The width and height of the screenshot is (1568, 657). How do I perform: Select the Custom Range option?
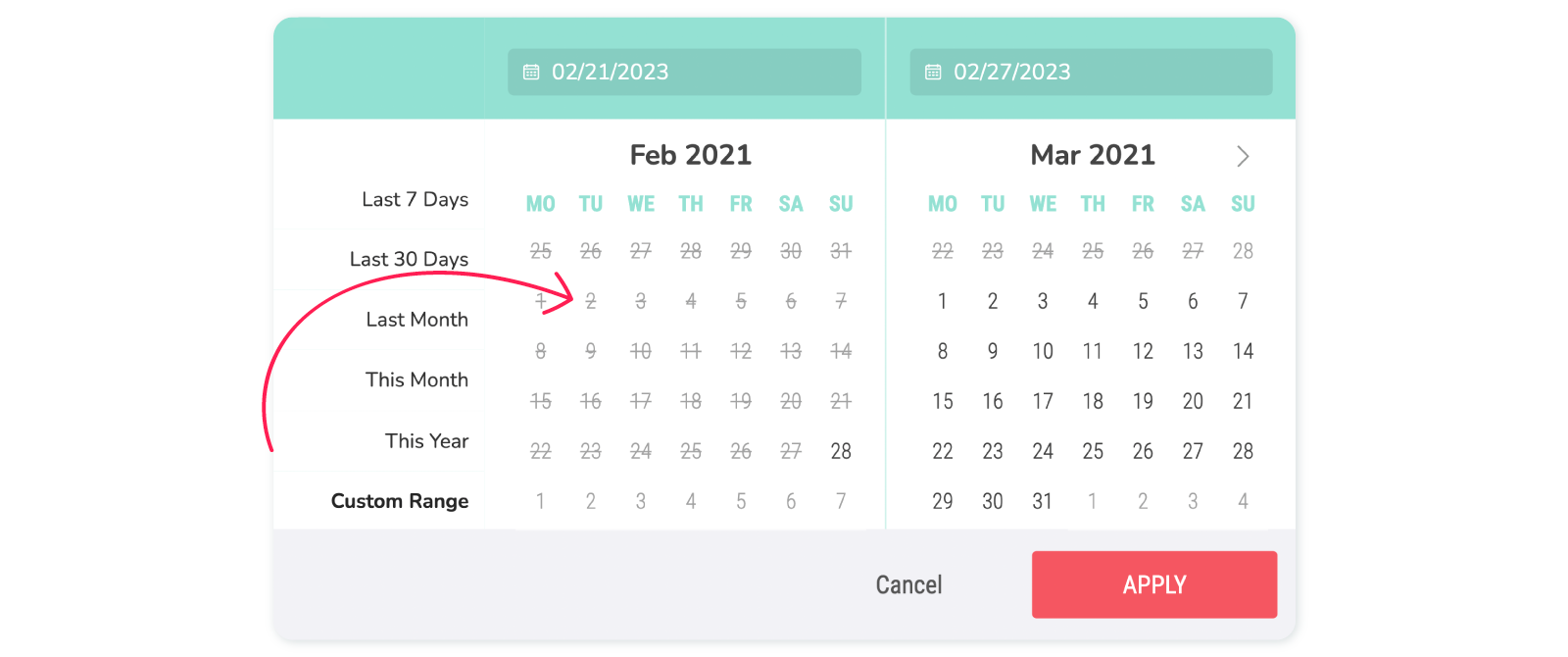[x=400, y=501]
